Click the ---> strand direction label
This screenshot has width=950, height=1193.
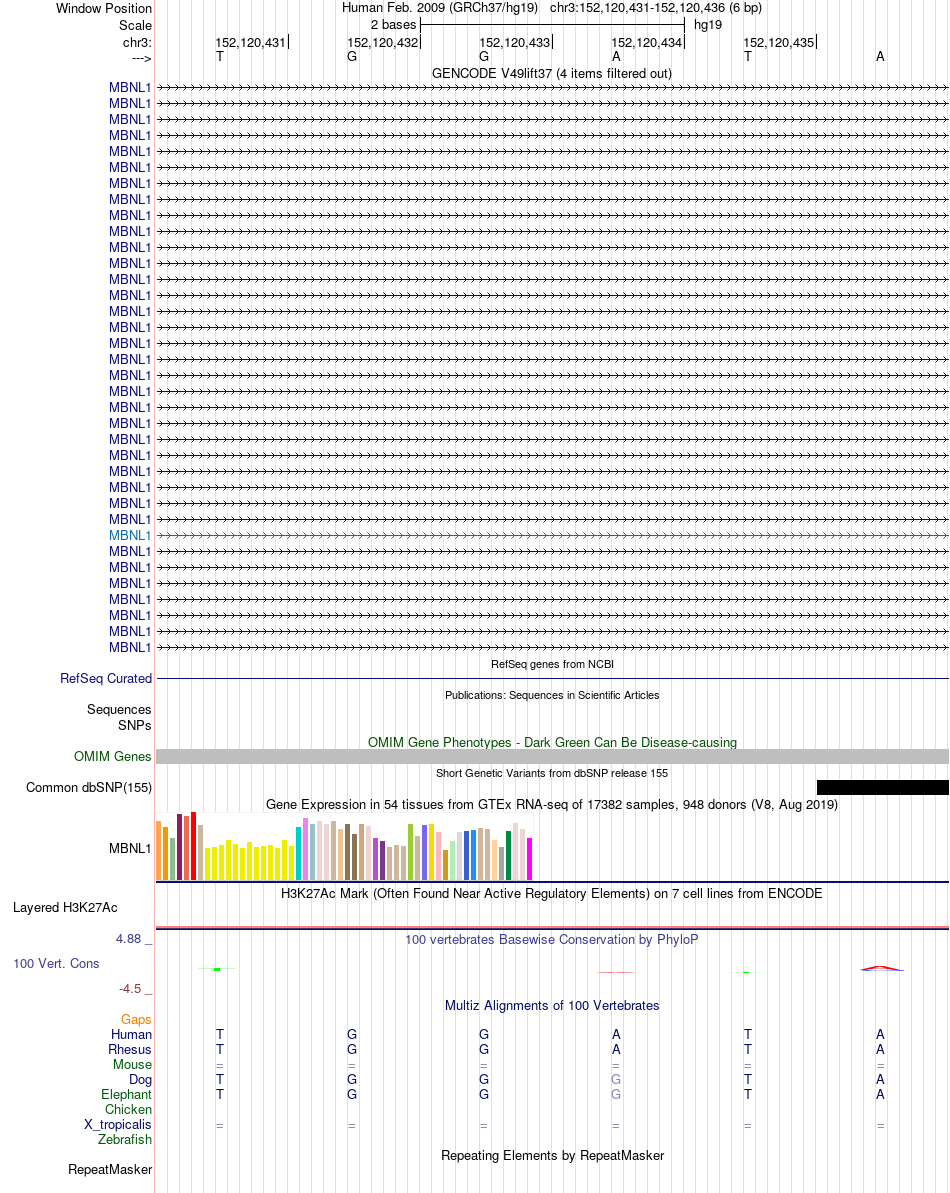(x=141, y=59)
